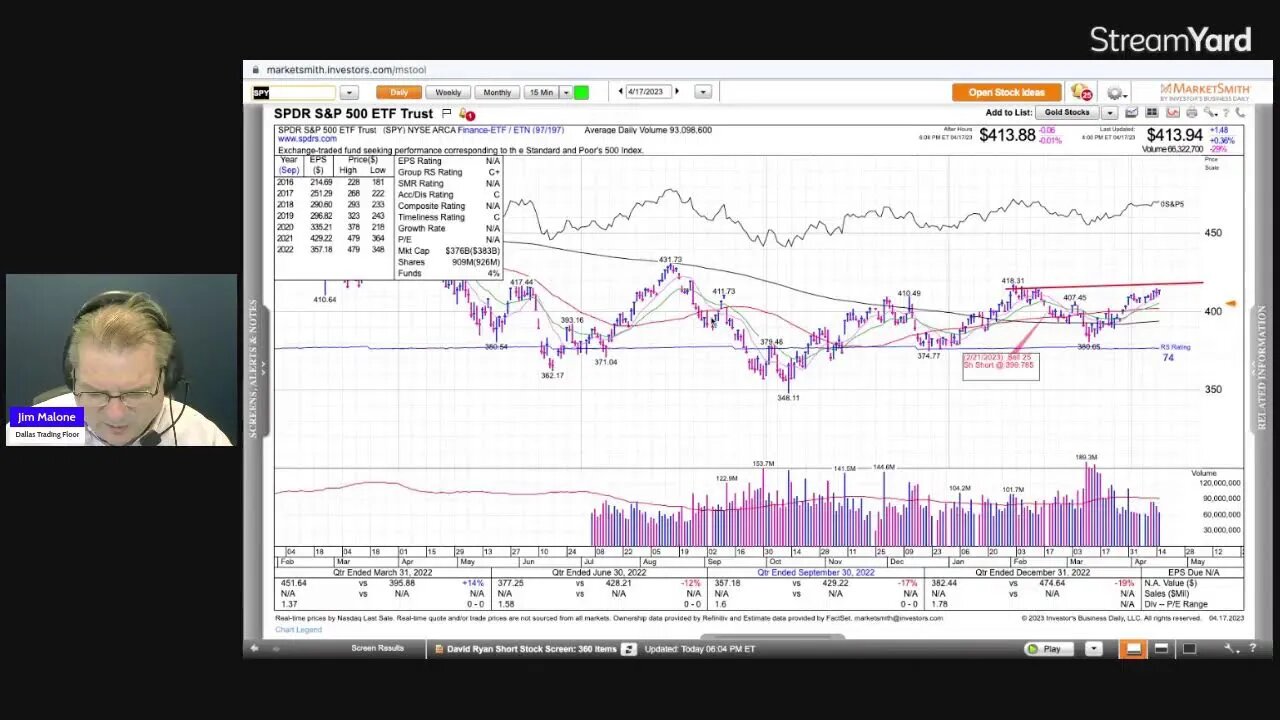The height and width of the screenshot is (720, 1280).
Task: Open the date picker dropdown
Action: (703, 92)
